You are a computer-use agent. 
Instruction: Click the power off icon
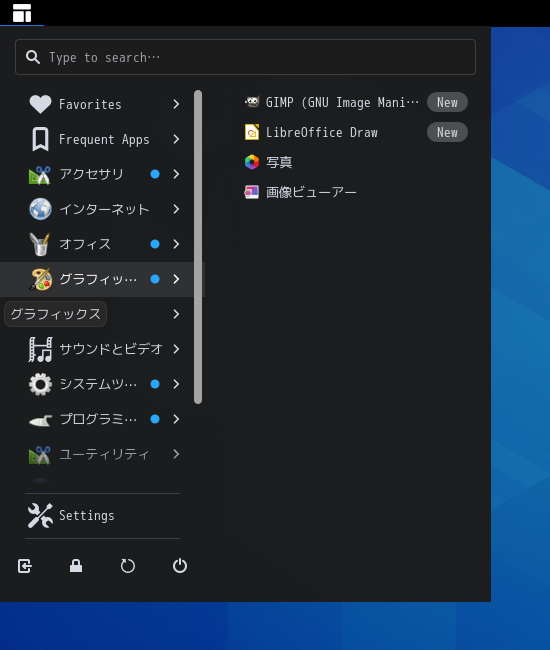(180, 566)
